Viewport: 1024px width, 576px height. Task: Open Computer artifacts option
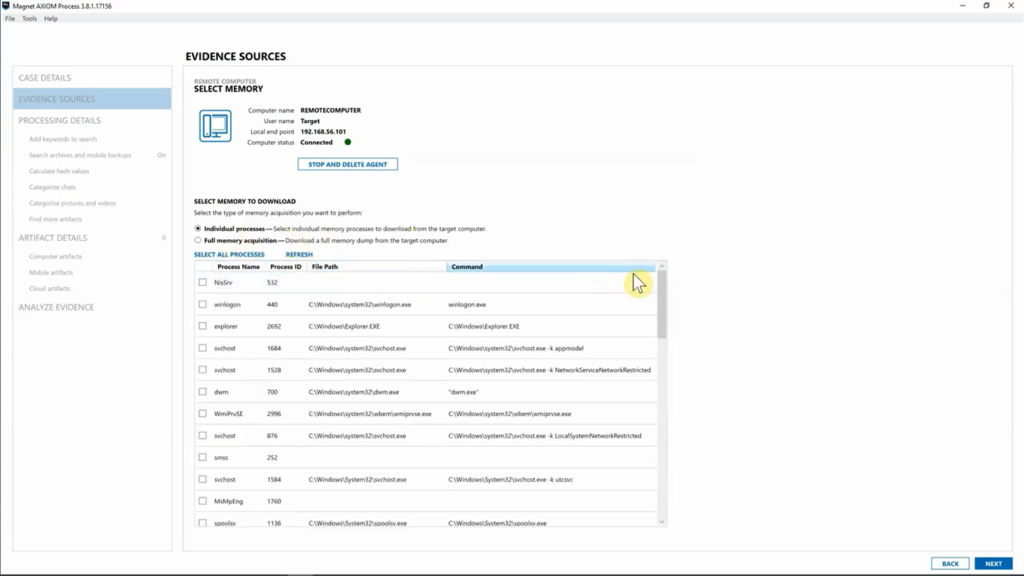[x=56, y=257]
